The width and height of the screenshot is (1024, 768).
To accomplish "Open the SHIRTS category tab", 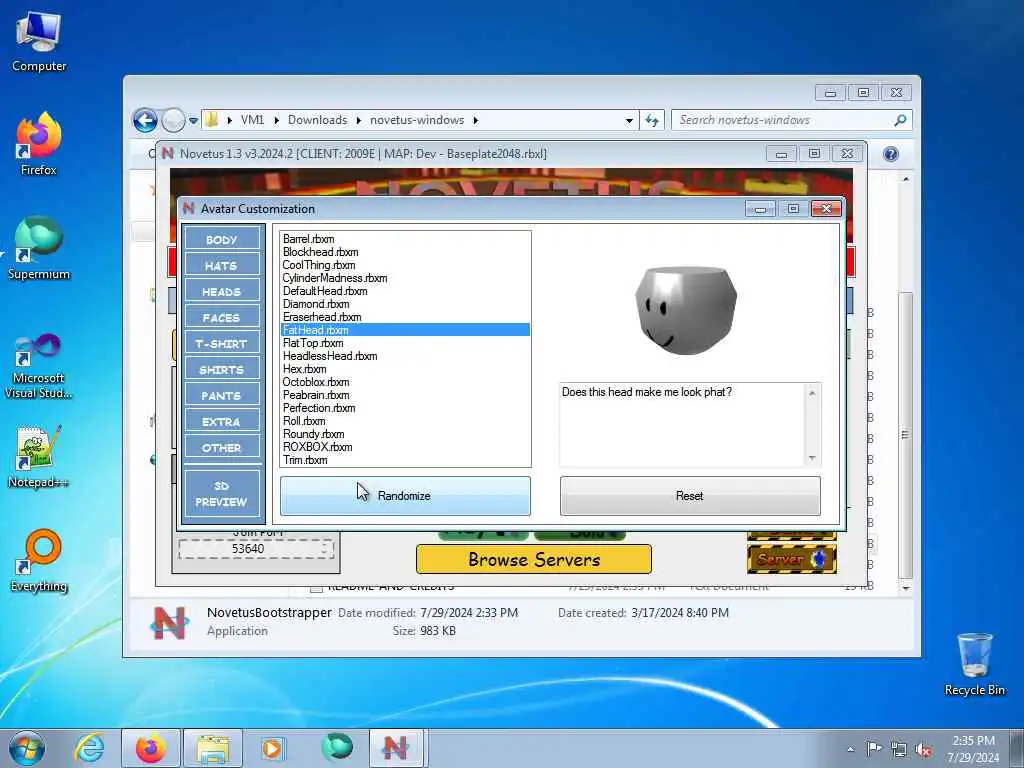I will 222,370.
